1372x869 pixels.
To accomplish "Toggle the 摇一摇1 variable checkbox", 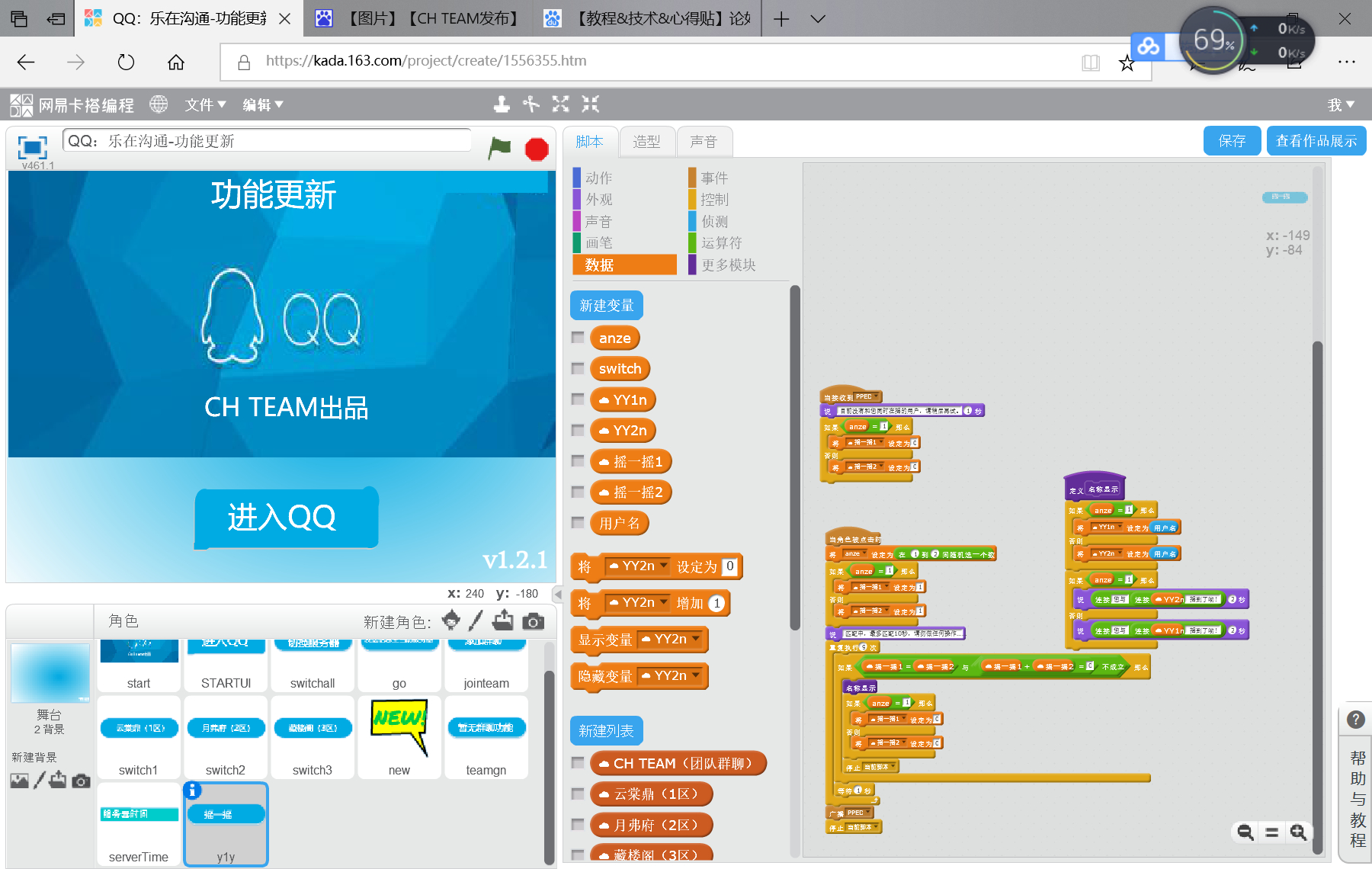I will point(578,461).
